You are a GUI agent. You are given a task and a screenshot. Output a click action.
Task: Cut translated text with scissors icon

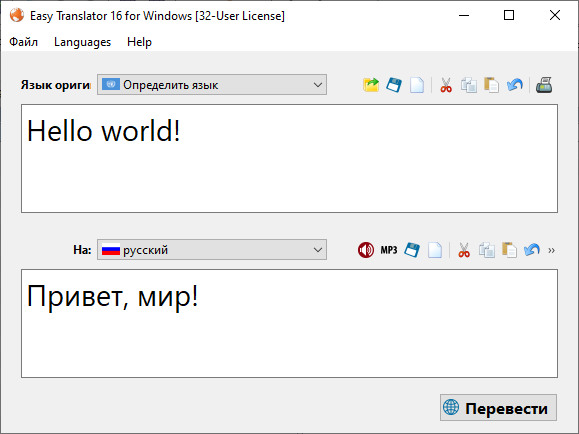[x=464, y=250]
